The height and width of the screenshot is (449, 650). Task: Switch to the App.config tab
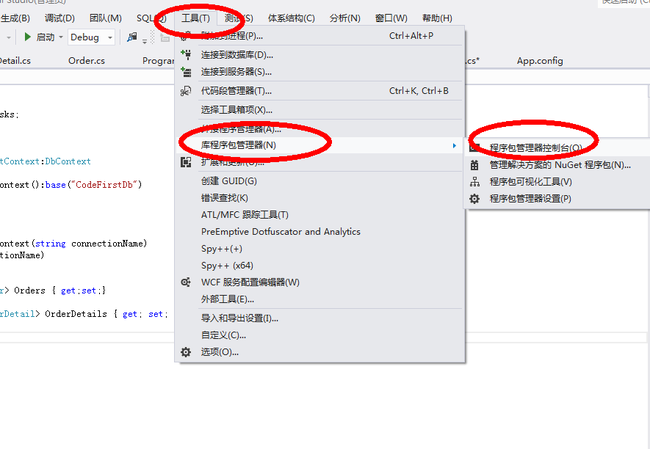tap(540, 61)
